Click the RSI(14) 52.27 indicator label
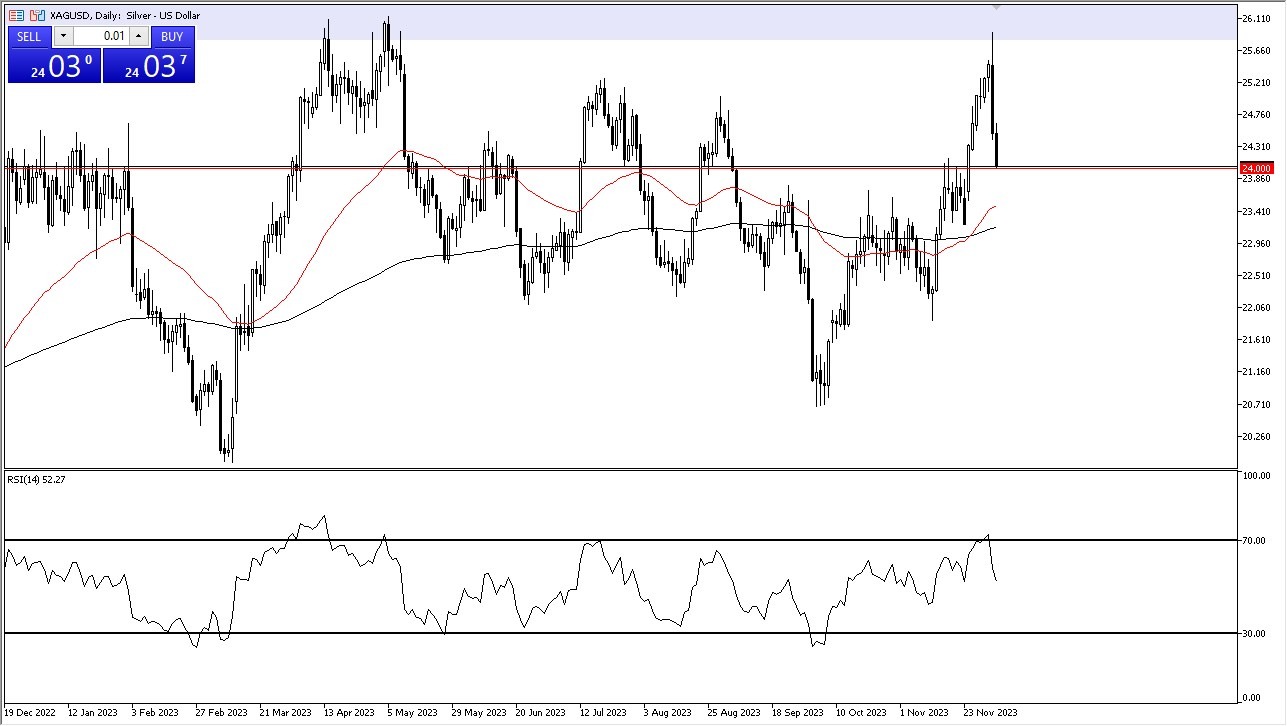The width and height of the screenshot is (1287, 726). pyautogui.click(x=36, y=480)
